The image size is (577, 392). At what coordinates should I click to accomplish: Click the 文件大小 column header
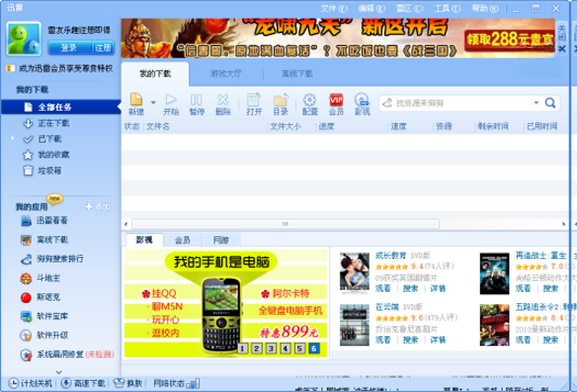286,127
